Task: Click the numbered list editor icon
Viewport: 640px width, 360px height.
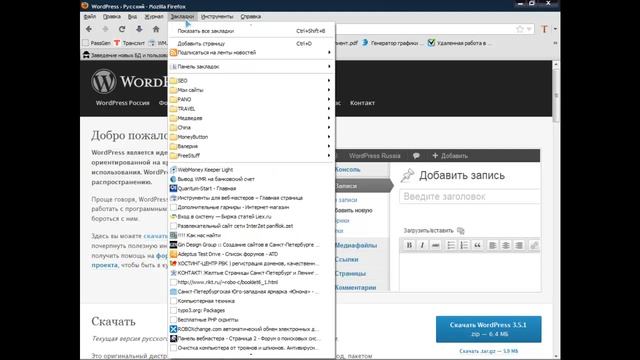Action: tap(464, 245)
